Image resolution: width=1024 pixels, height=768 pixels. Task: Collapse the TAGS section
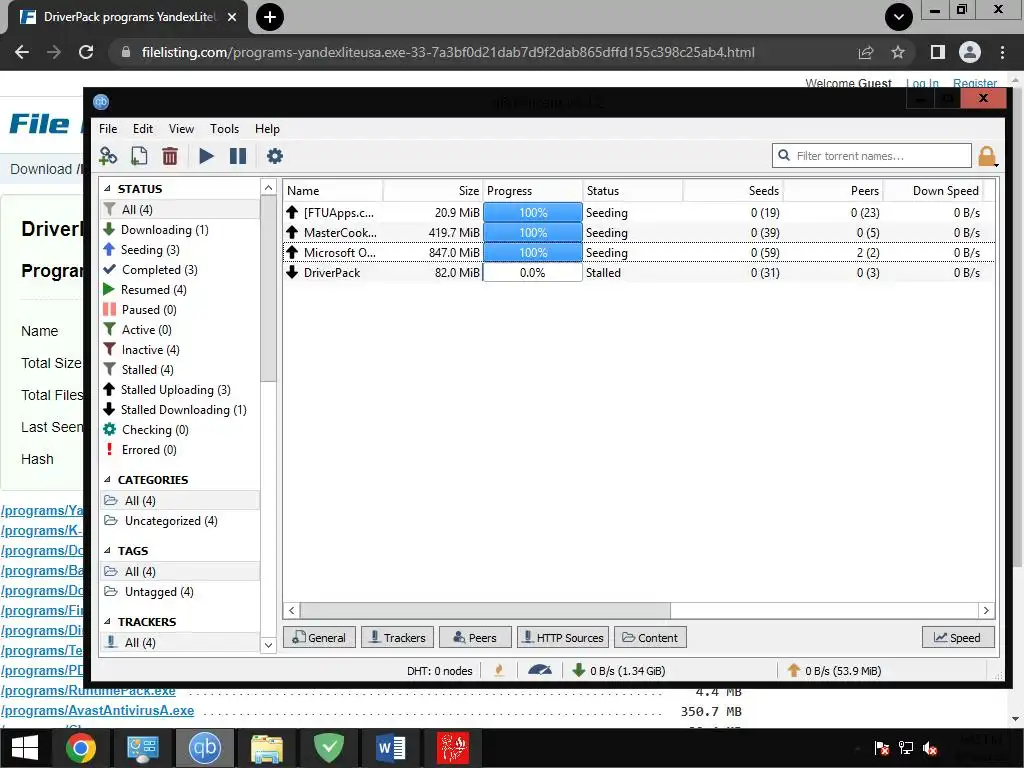pyautogui.click(x=108, y=551)
